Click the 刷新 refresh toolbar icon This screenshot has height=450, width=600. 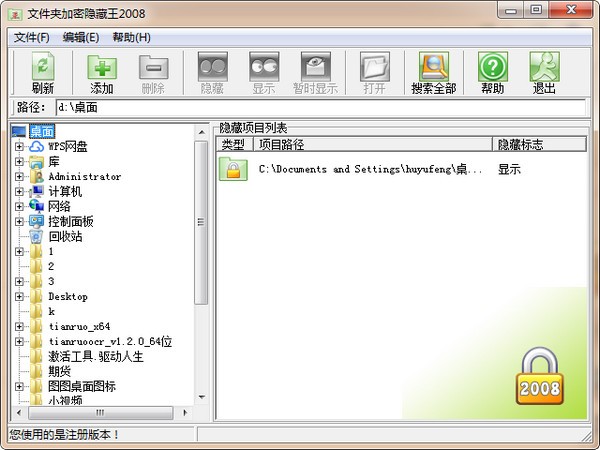coord(42,67)
